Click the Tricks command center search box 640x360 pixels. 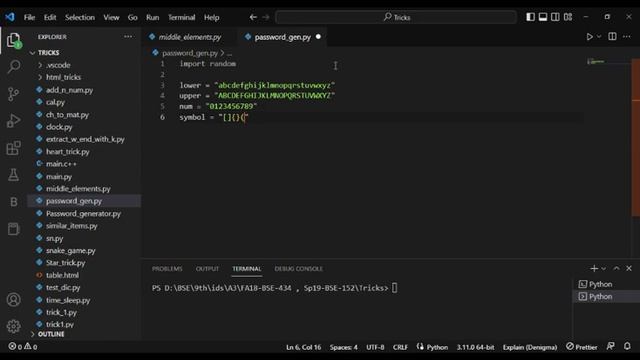[x=396, y=17]
